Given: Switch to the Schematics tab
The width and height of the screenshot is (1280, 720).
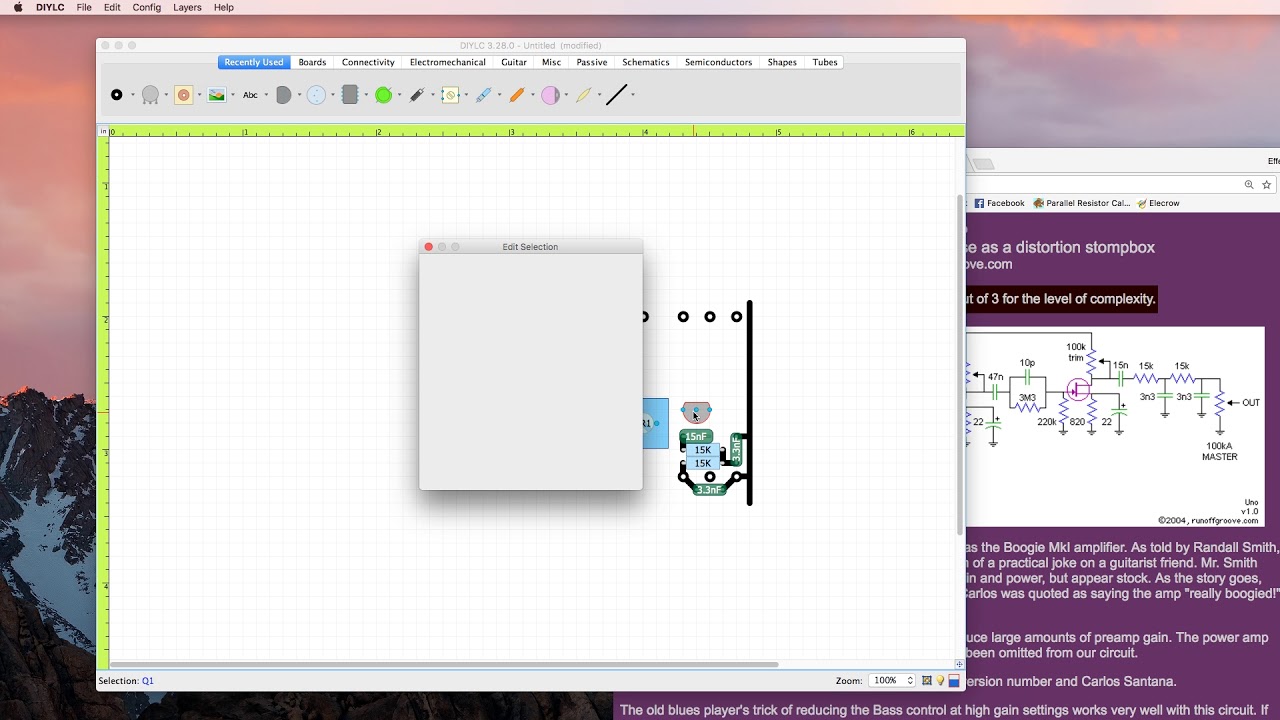Looking at the screenshot, I should point(646,62).
